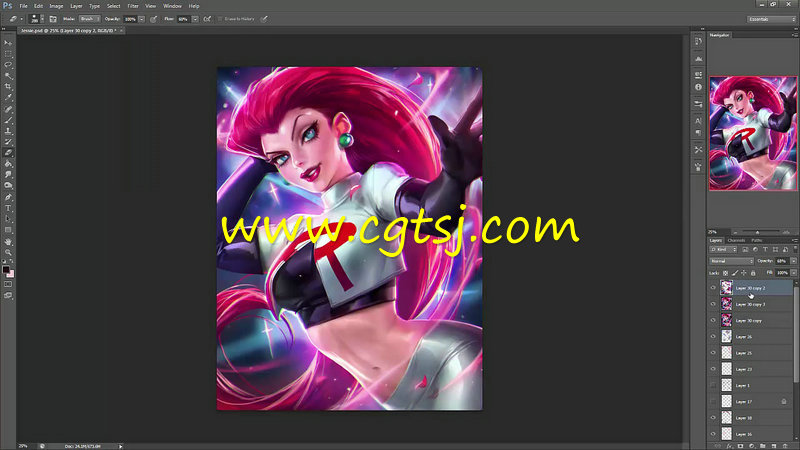Click the Navigator zoom slider
Screen dimensions: 800x450
coord(757,232)
